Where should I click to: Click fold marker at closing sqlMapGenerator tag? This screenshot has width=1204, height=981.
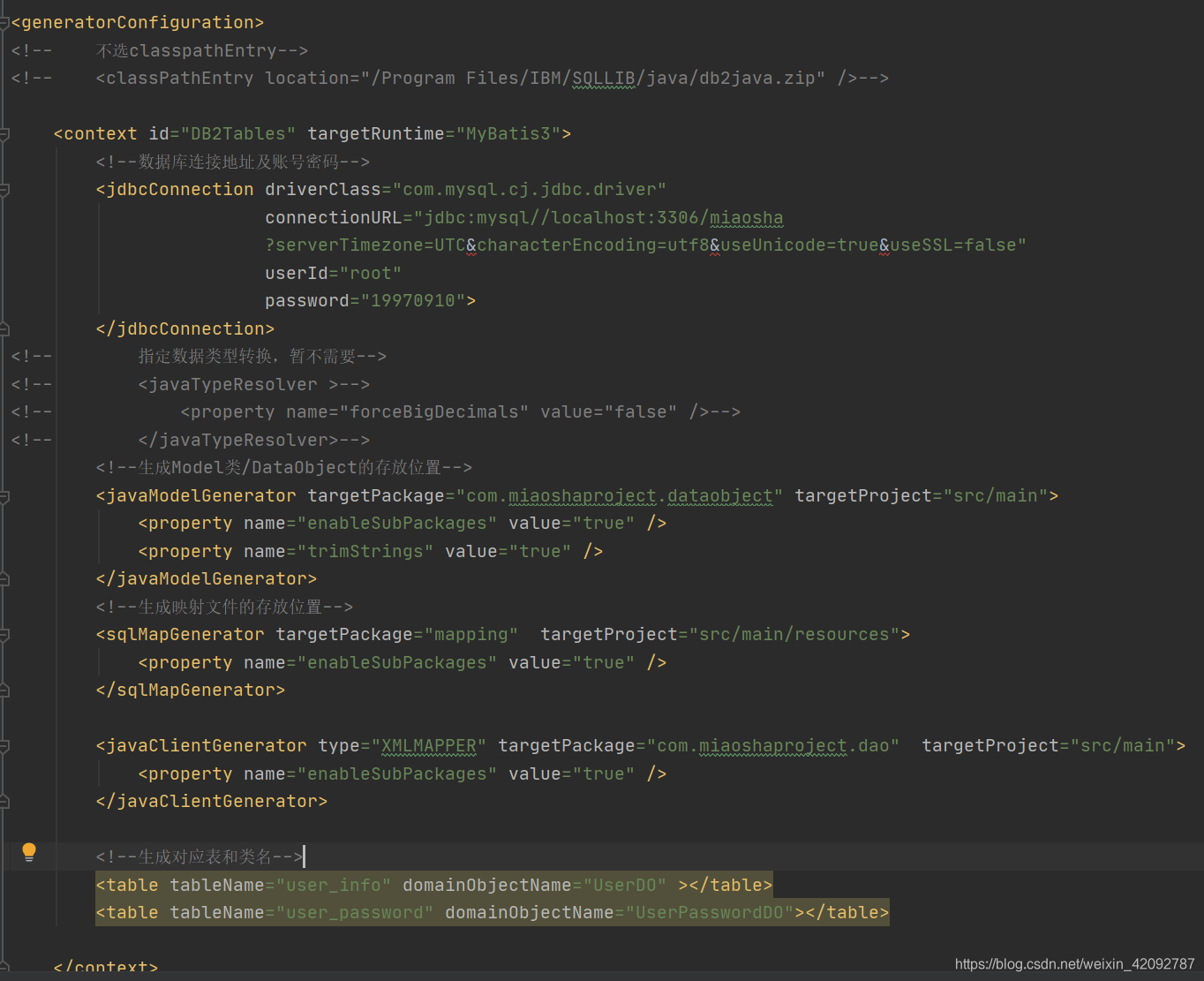pos(4,690)
